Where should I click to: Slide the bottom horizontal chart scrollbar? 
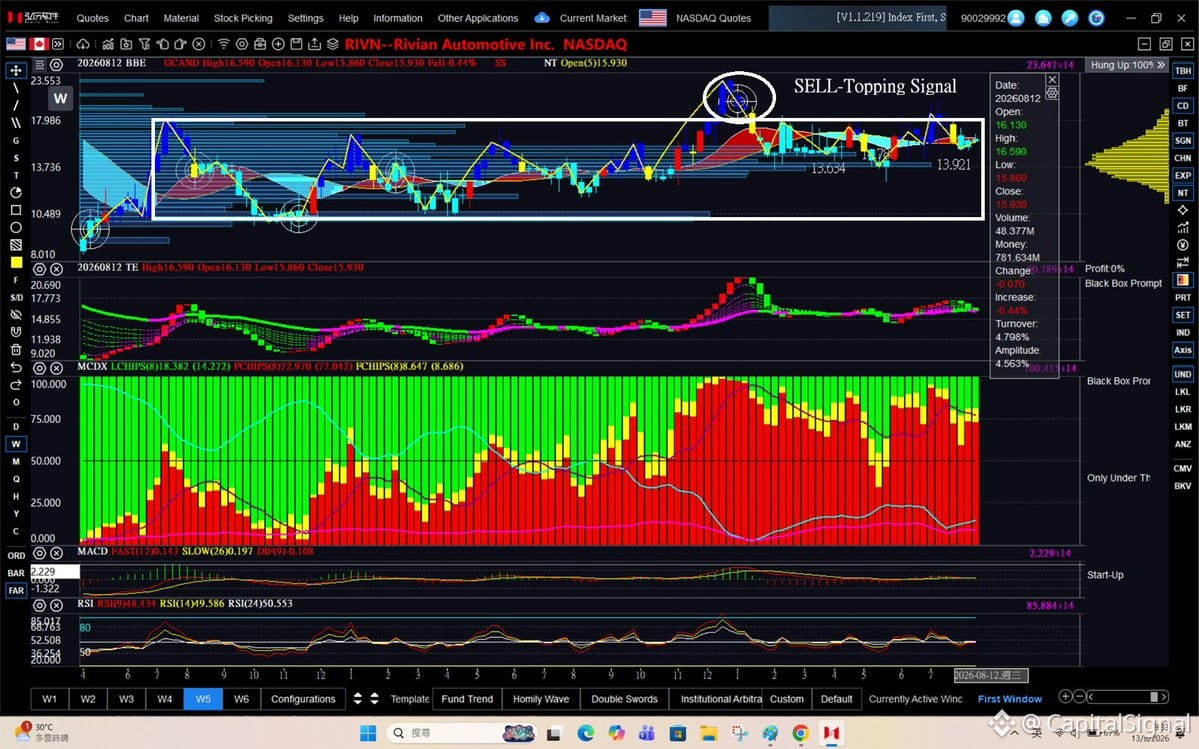pyautogui.click(x=1128, y=696)
